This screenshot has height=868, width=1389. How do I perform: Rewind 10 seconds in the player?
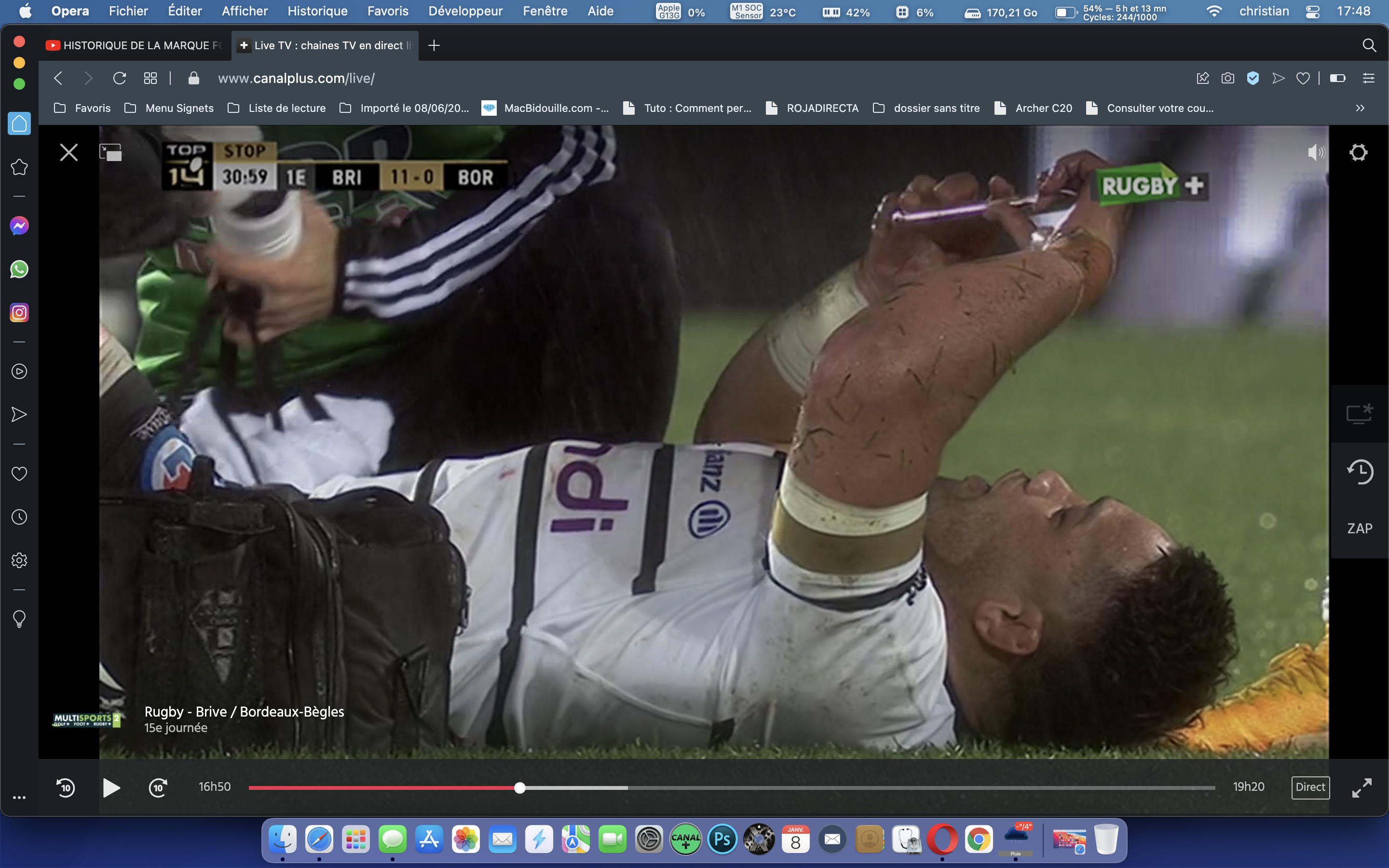pyautogui.click(x=66, y=787)
